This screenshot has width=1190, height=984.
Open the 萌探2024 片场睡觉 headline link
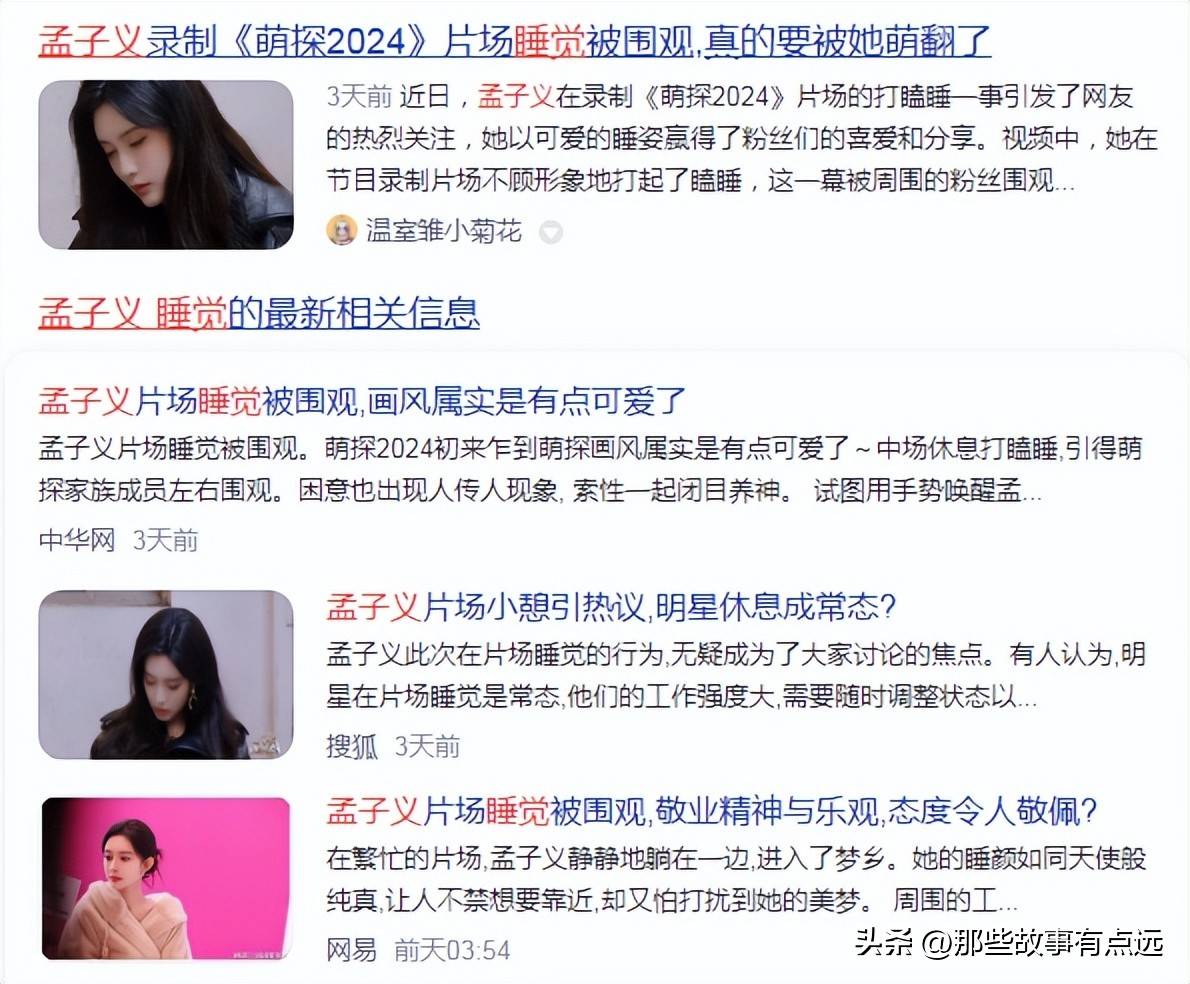[515, 42]
